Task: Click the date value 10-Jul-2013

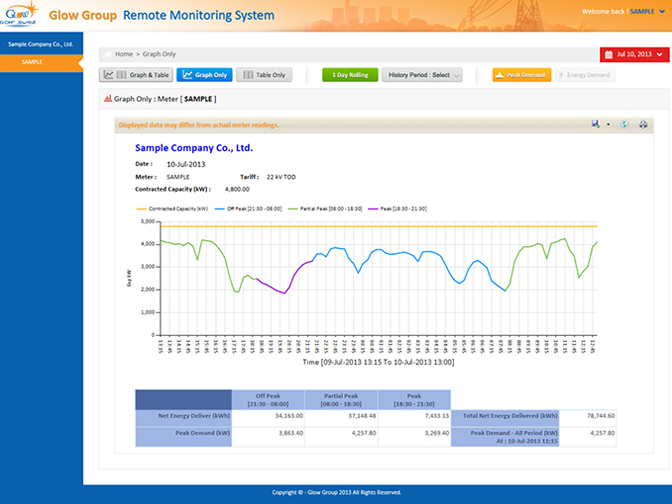Action: click(186, 164)
